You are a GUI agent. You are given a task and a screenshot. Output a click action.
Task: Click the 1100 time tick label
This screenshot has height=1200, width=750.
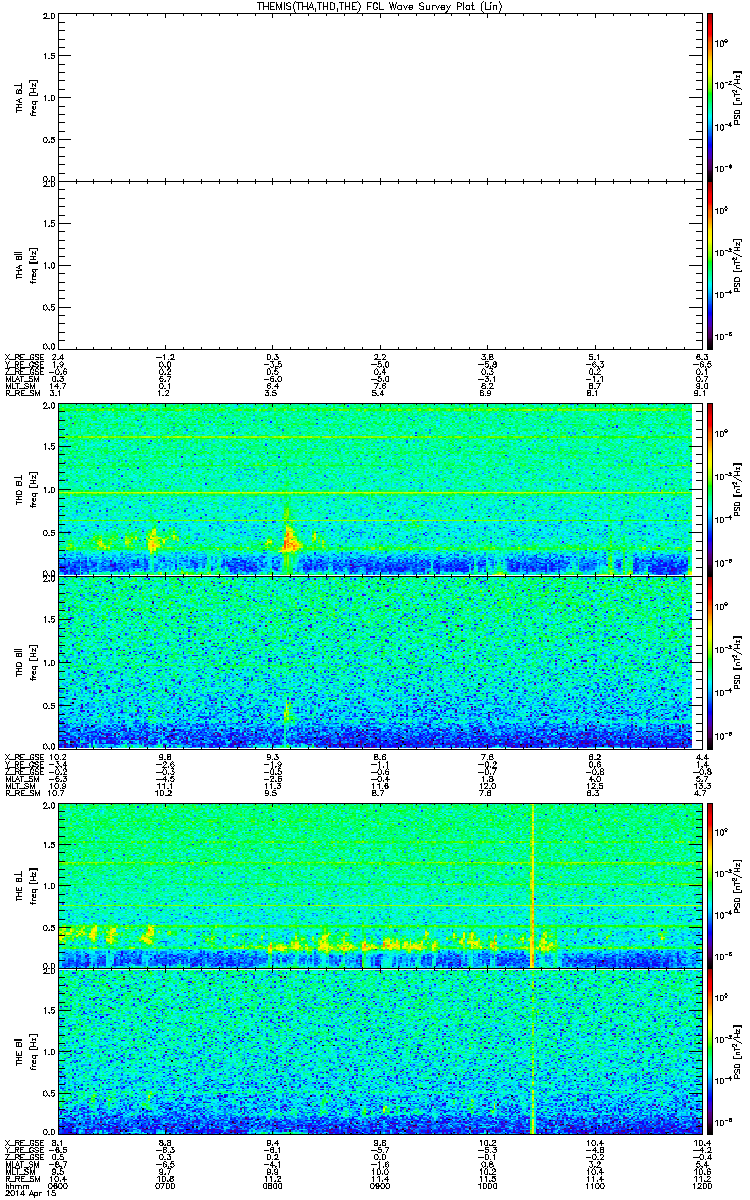click(x=593, y=1186)
